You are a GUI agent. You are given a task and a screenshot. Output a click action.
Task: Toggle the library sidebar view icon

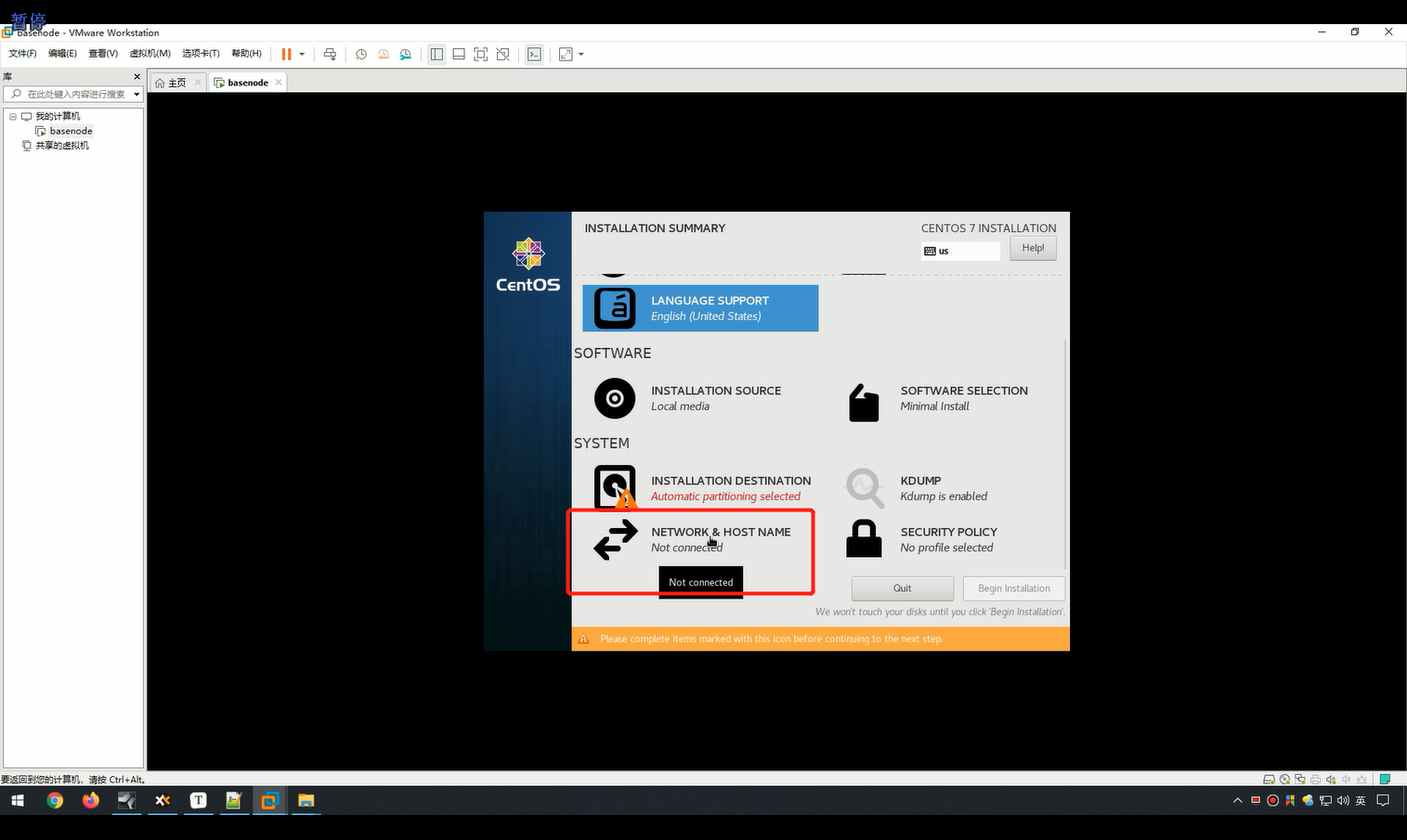click(x=436, y=55)
